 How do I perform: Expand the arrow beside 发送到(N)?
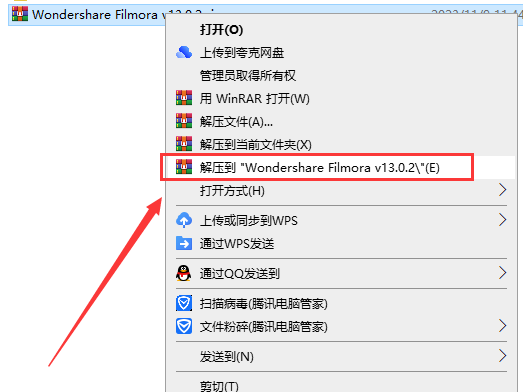click(503, 355)
